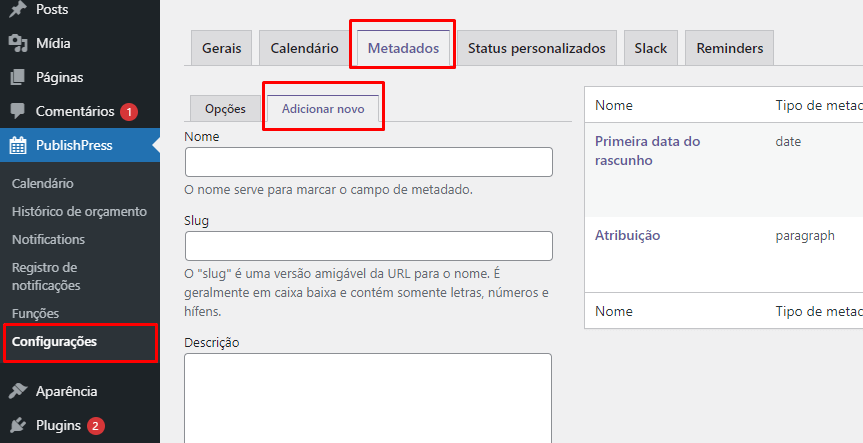
Task: Click the PublishPress calendar icon
Action: coord(18,145)
